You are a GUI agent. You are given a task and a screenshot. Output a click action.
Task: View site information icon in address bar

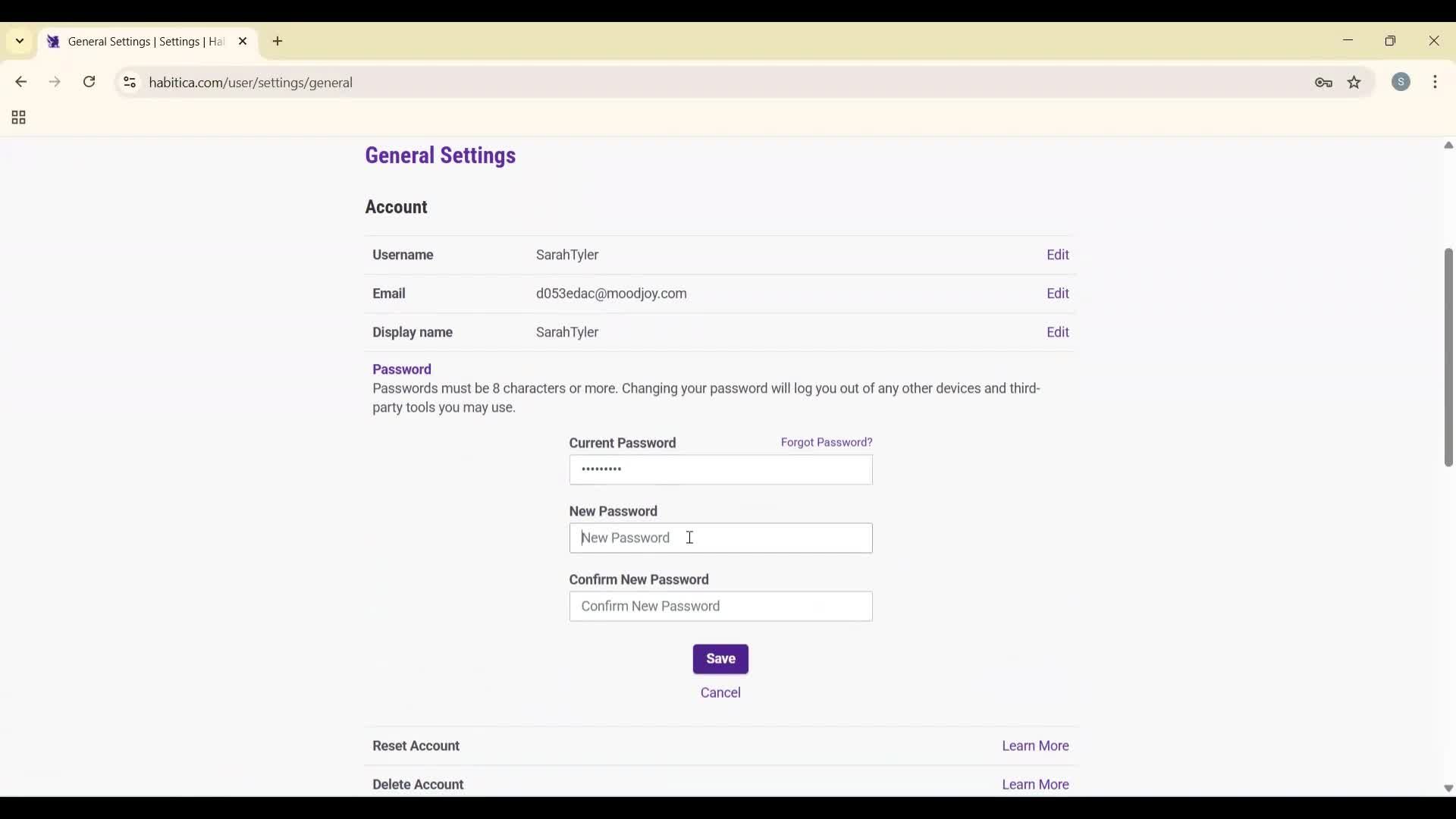(x=129, y=83)
